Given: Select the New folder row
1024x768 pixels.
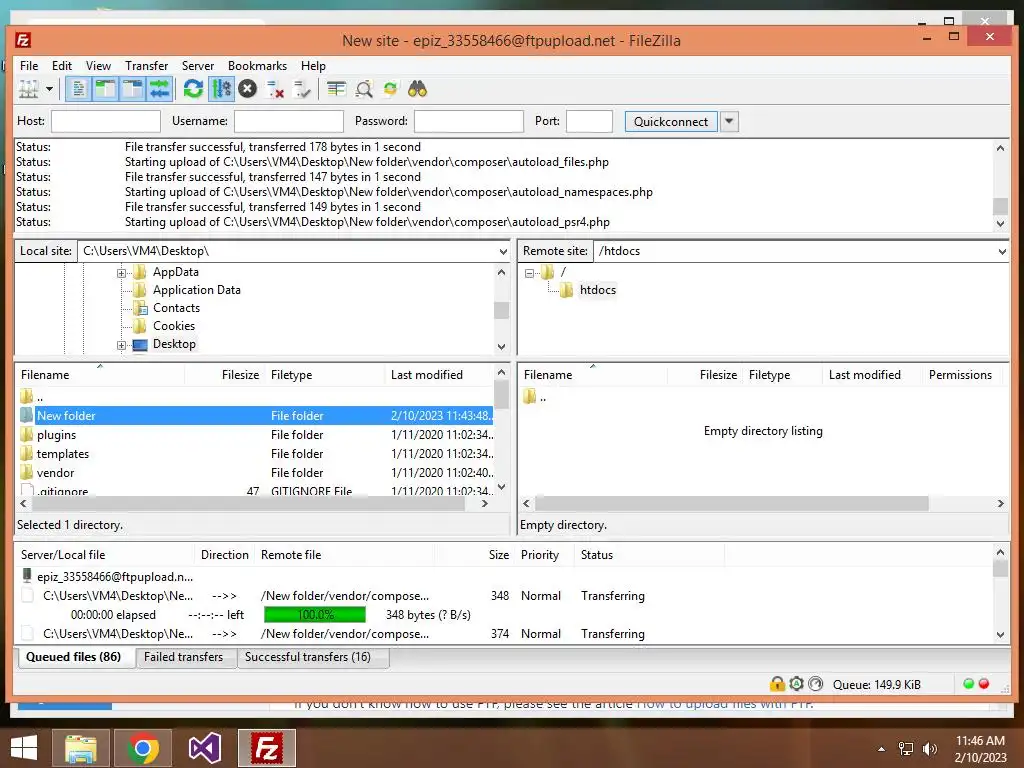Looking at the screenshot, I should point(256,415).
